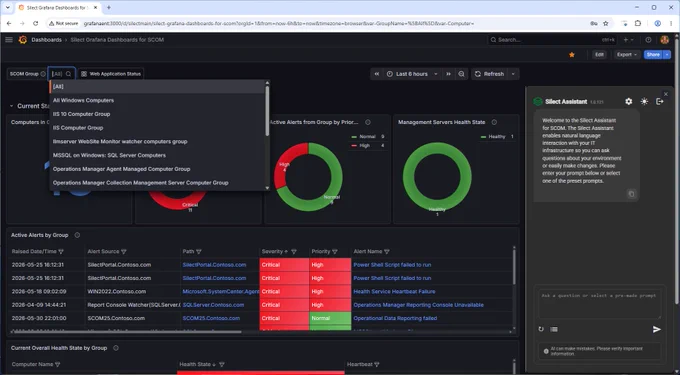Zoom out the time range

pos(461,74)
